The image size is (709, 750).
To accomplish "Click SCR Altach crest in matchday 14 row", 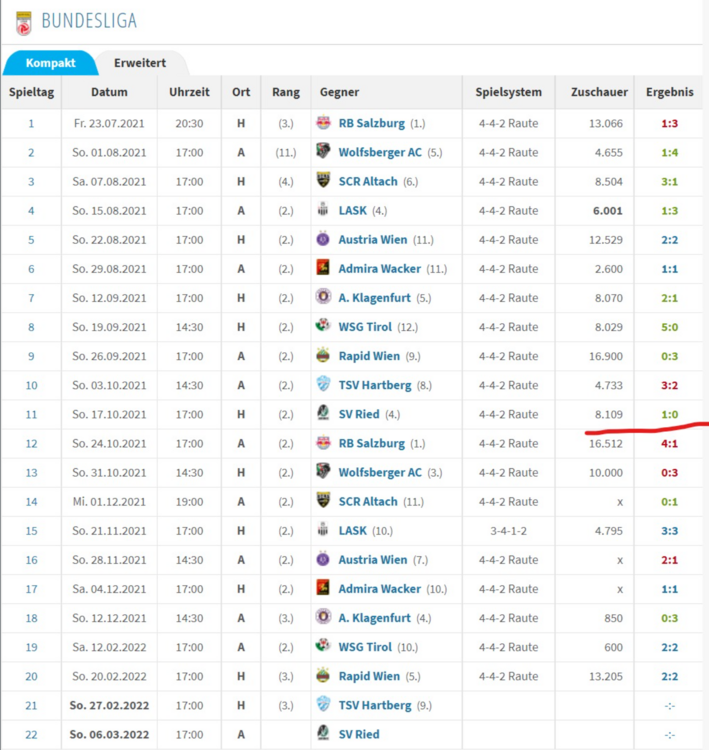I will (x=323, y=501).
